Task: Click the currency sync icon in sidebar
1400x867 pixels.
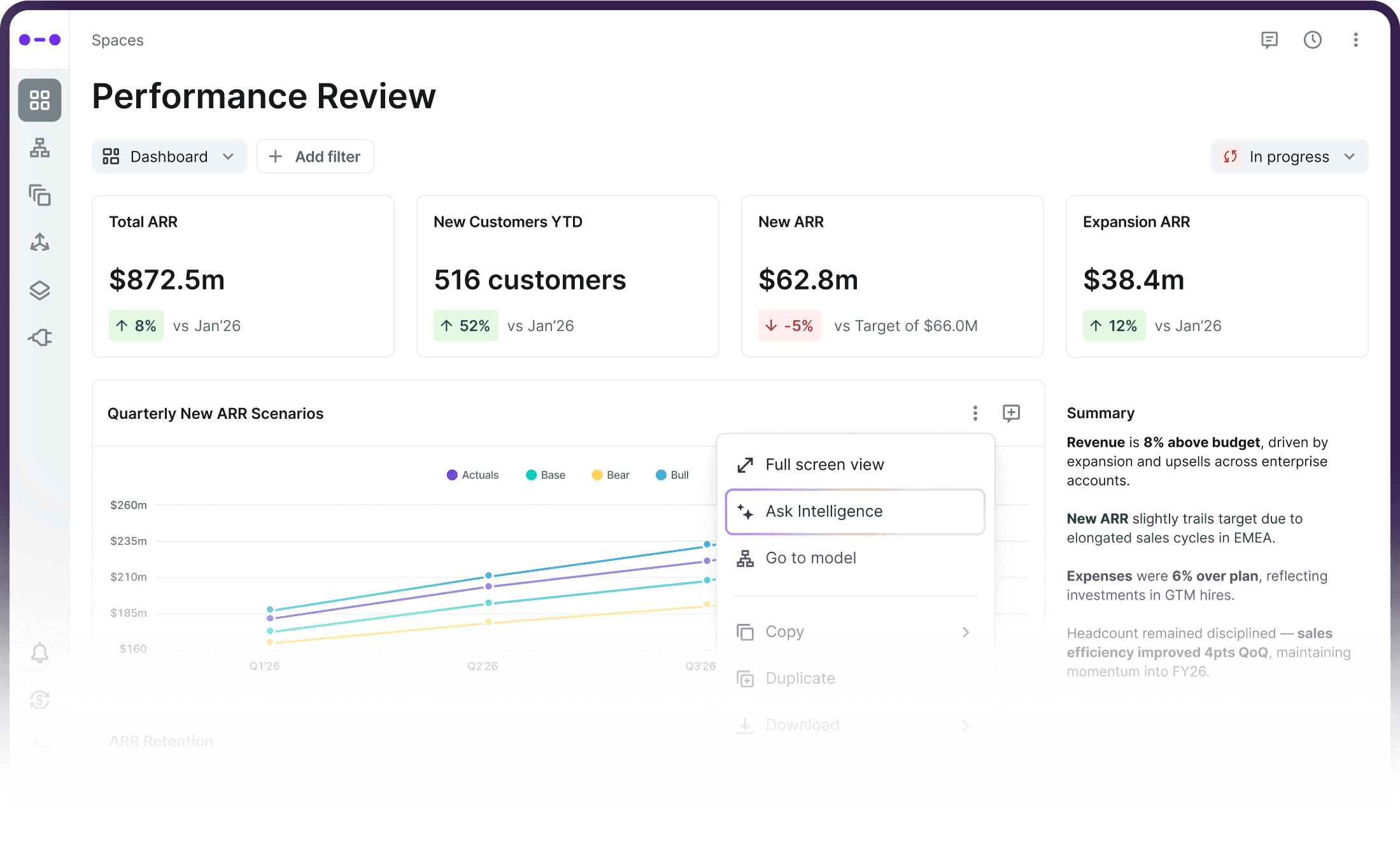Action: tap(39, 700)
